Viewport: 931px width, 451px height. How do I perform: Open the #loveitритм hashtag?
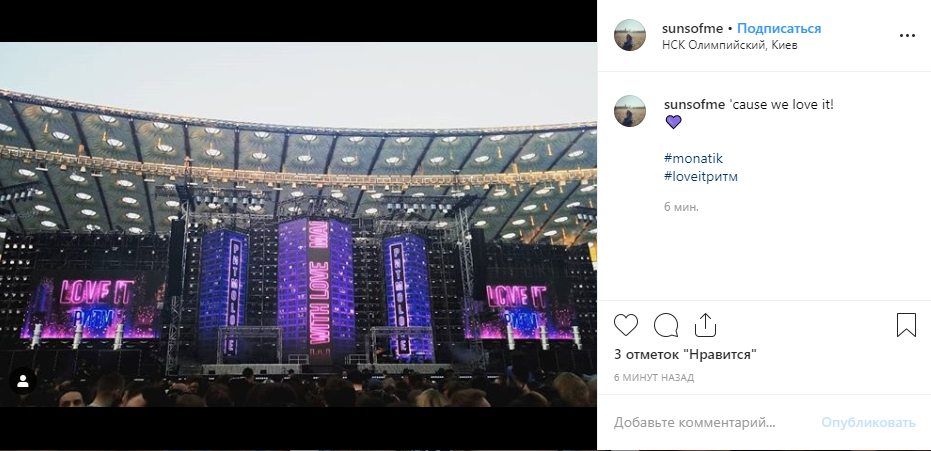click(700, 177)
